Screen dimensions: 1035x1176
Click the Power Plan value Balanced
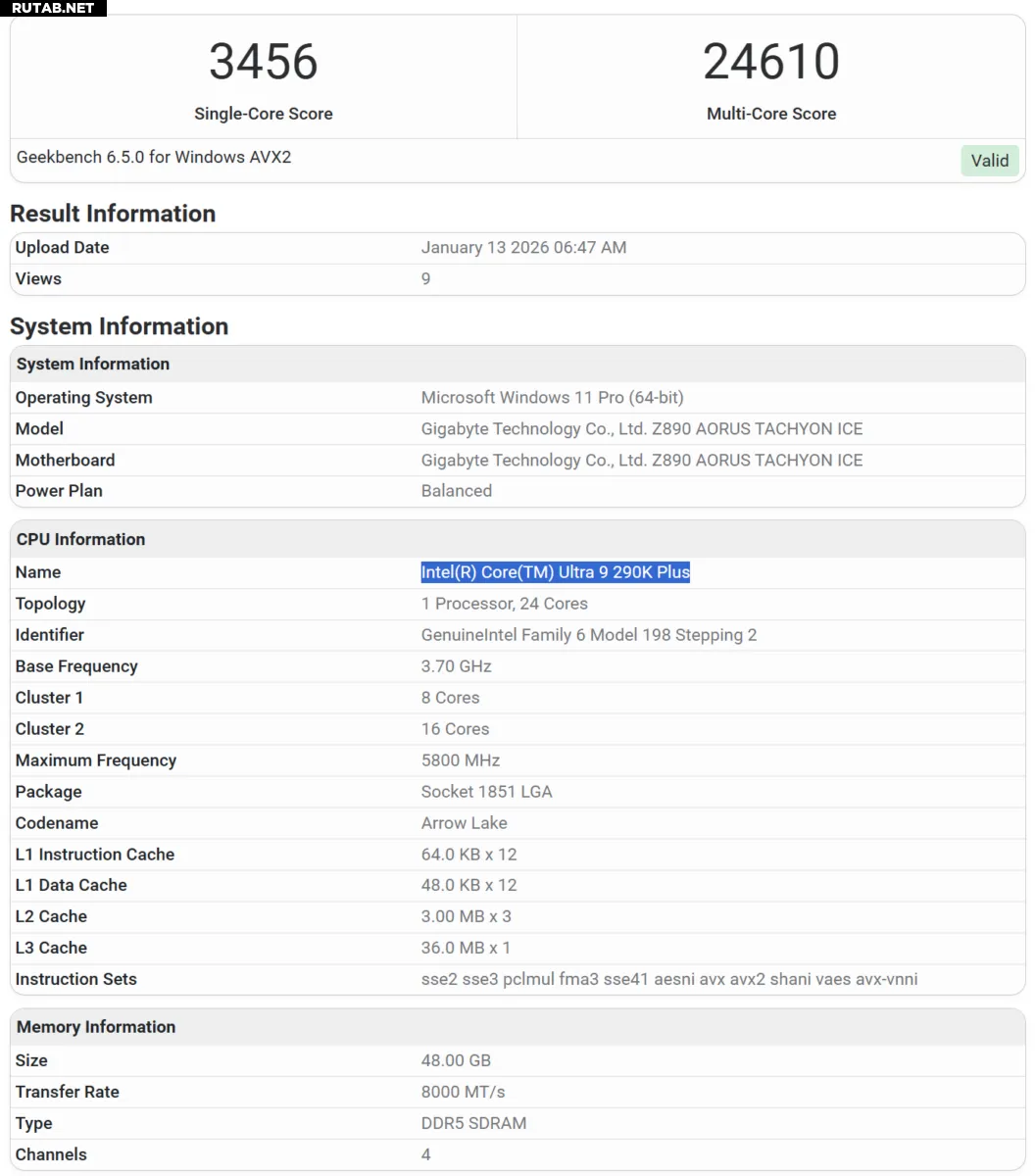pos(457,491)
